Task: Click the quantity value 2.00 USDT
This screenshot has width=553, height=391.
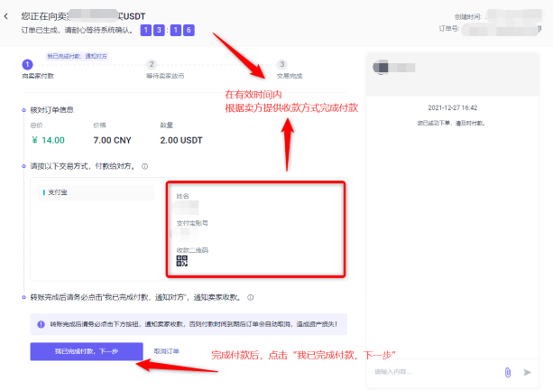Action: coord(181,140)
